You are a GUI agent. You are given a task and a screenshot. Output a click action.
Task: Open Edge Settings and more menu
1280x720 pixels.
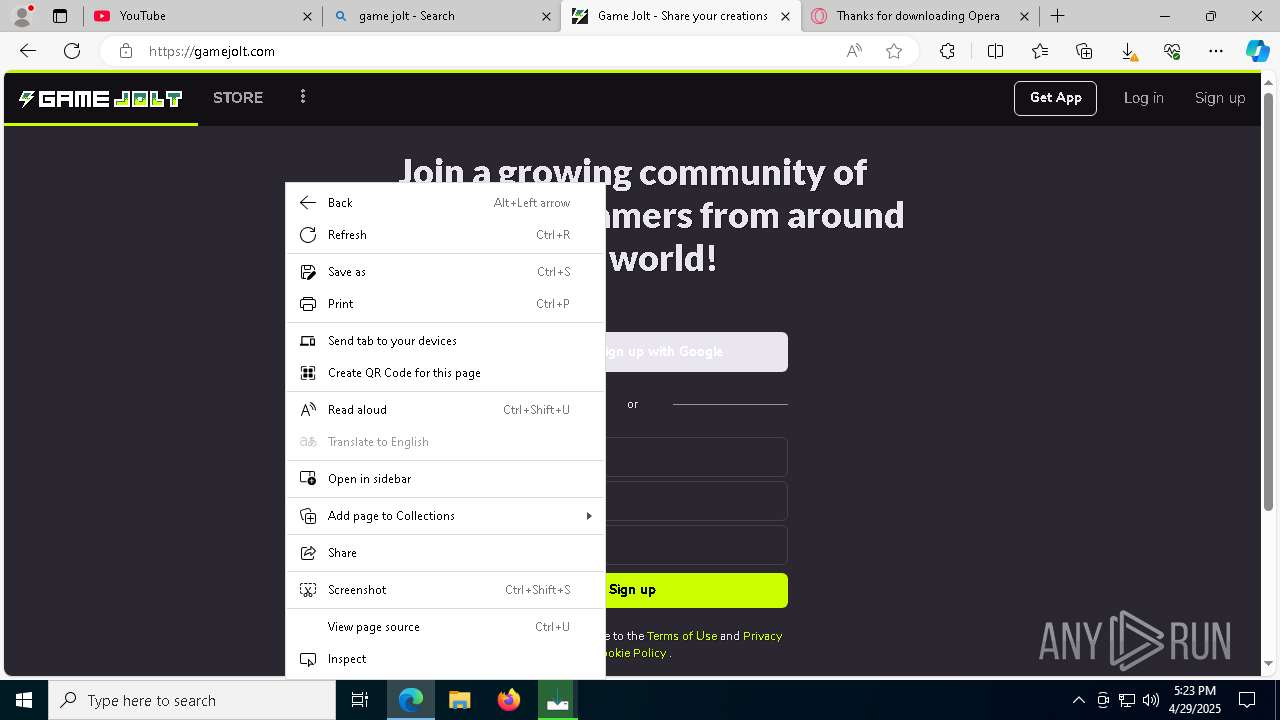click(1216, 51)
